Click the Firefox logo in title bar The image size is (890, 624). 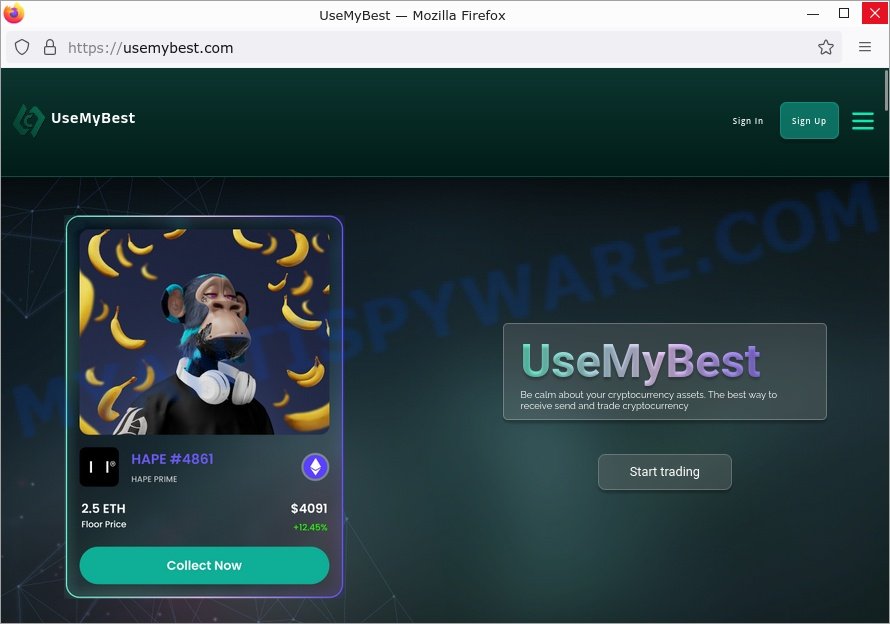[x=14, y=14]
